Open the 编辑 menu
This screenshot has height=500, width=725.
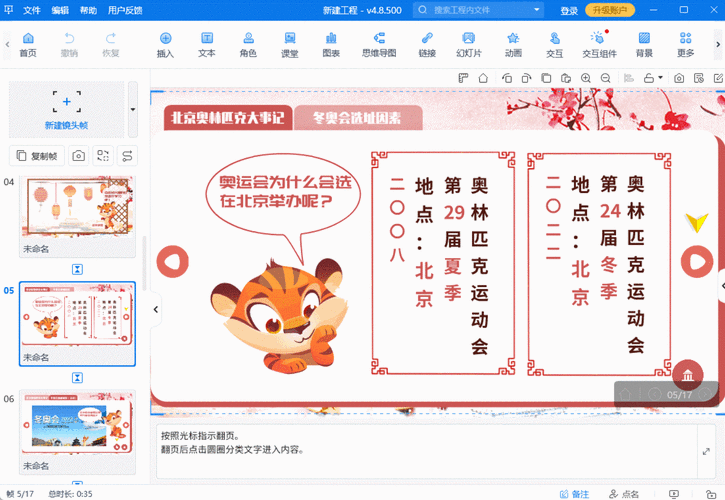[x=60, y=10]
